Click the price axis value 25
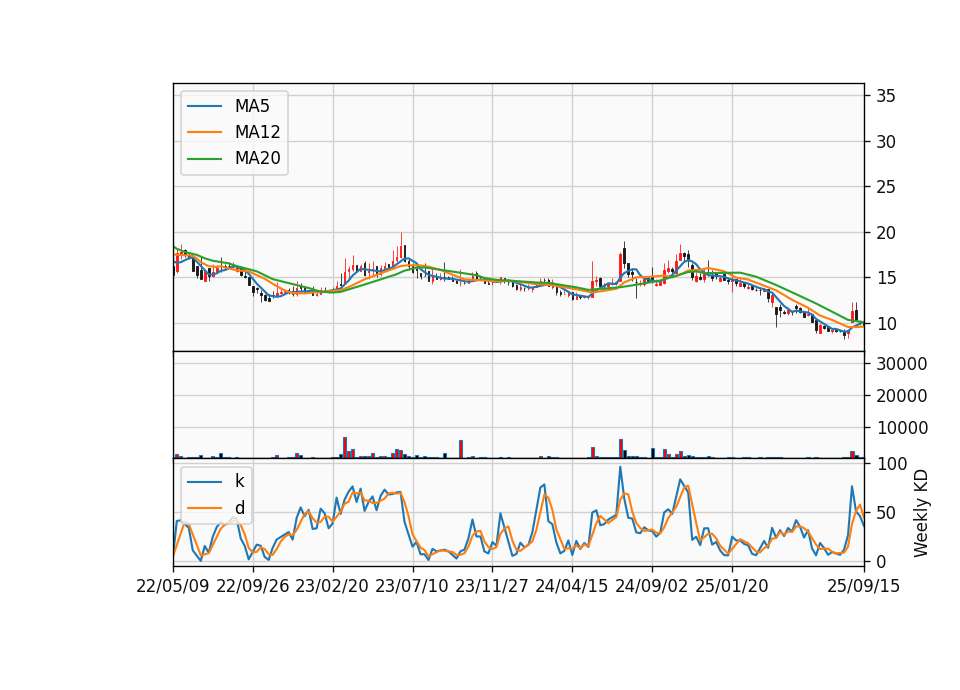The height and width of the screenshot is (690, 960). [x=886, y=187]
